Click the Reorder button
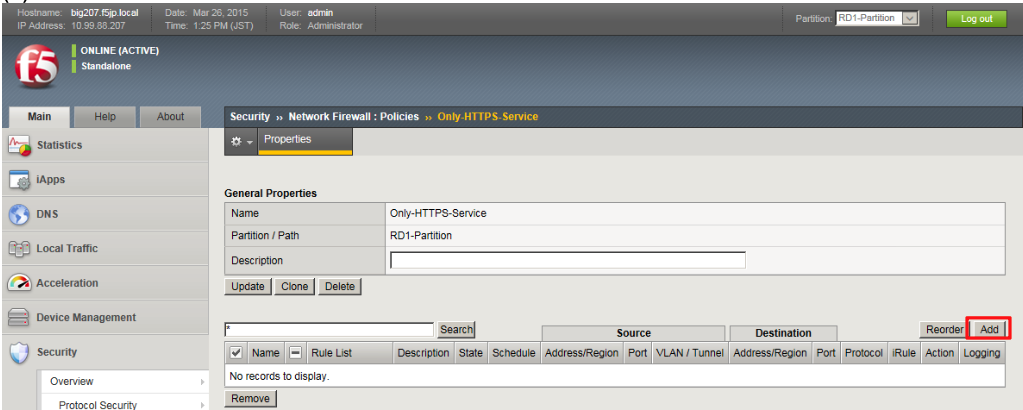The height and width of the screenshot is (410, 1023). 944,330
